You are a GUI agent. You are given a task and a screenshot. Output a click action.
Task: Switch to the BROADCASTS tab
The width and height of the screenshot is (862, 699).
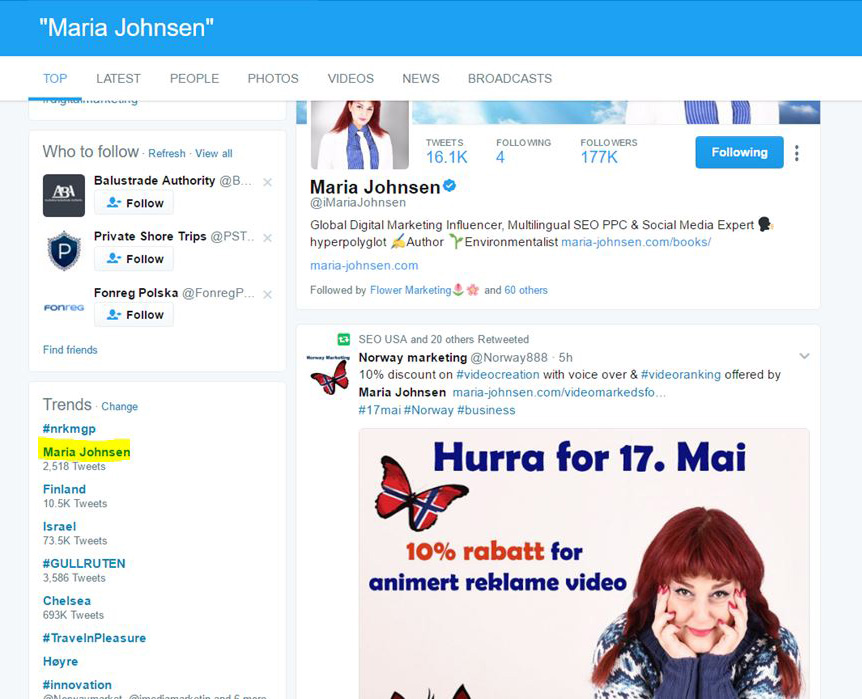point(510,79)
